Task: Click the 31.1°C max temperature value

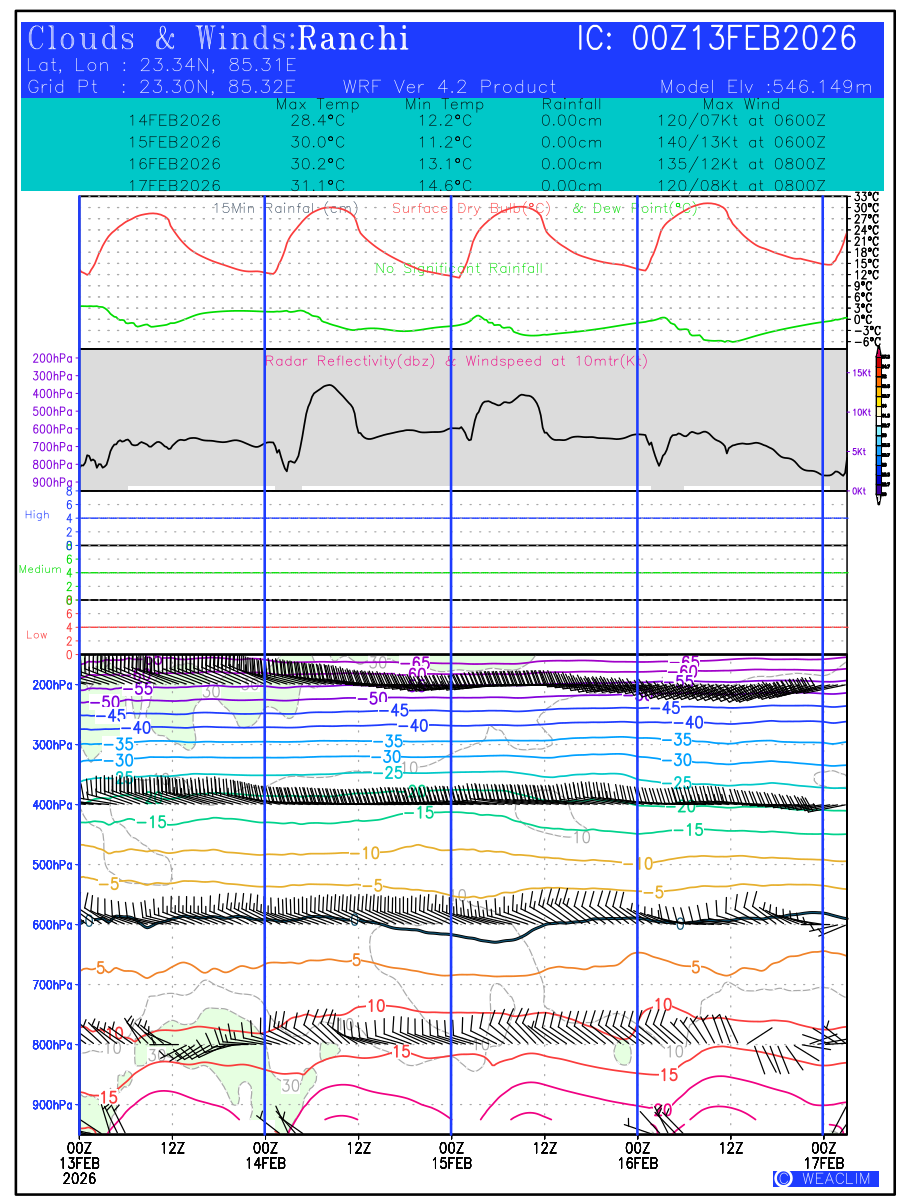Action: [310, 186]
